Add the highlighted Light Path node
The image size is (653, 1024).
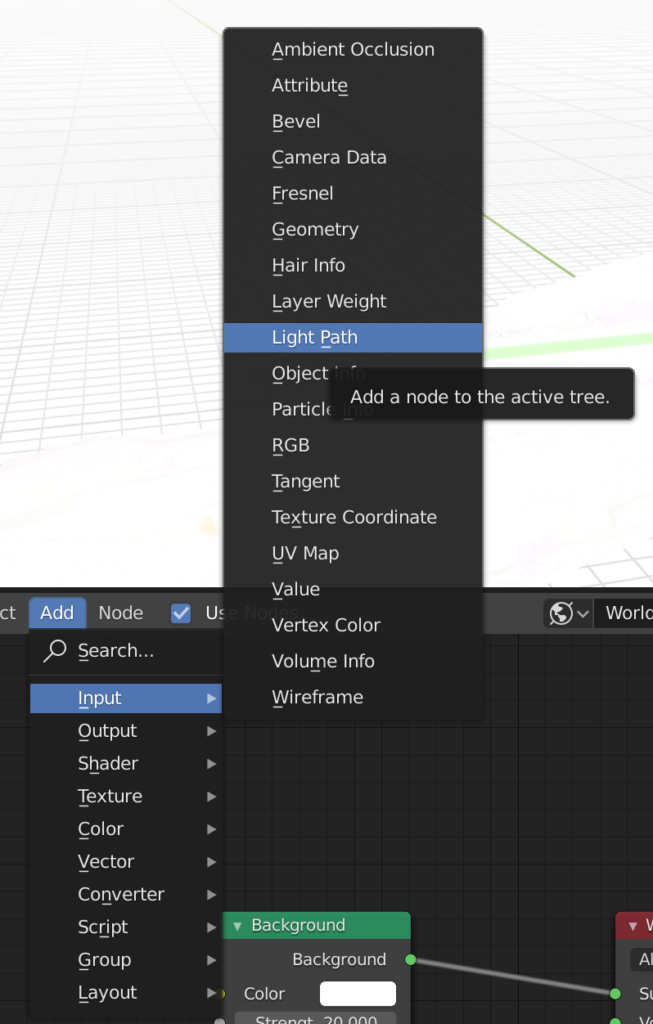353,338
